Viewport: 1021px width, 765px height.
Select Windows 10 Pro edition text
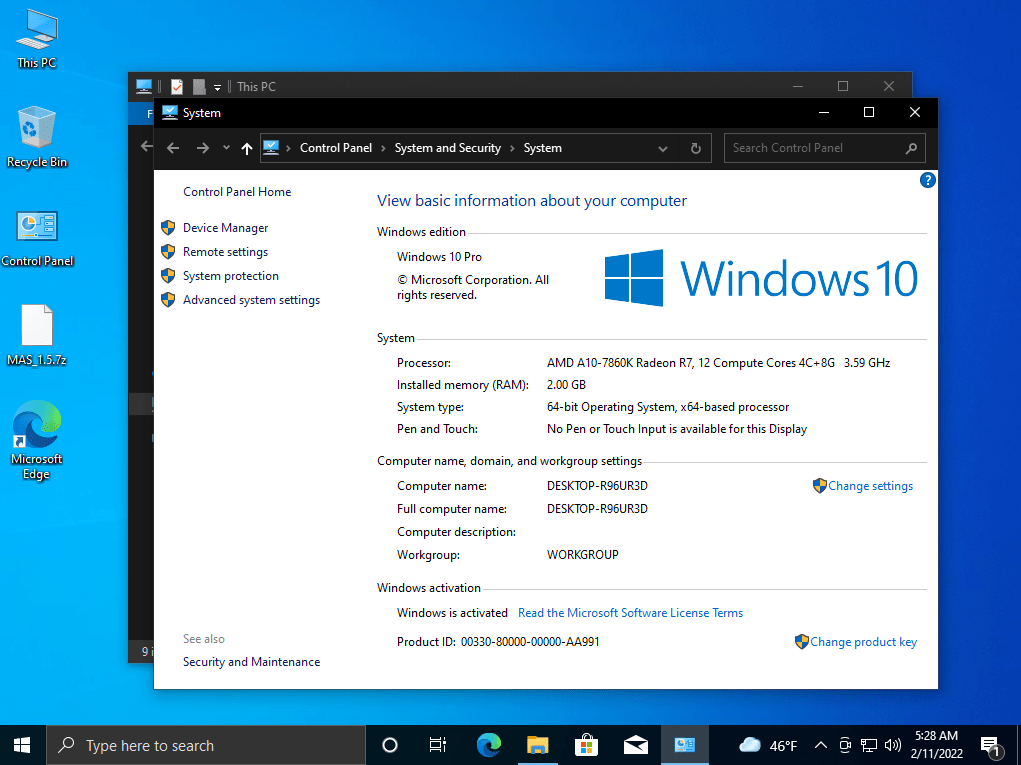pyautogui.click(x=440, y=257)
